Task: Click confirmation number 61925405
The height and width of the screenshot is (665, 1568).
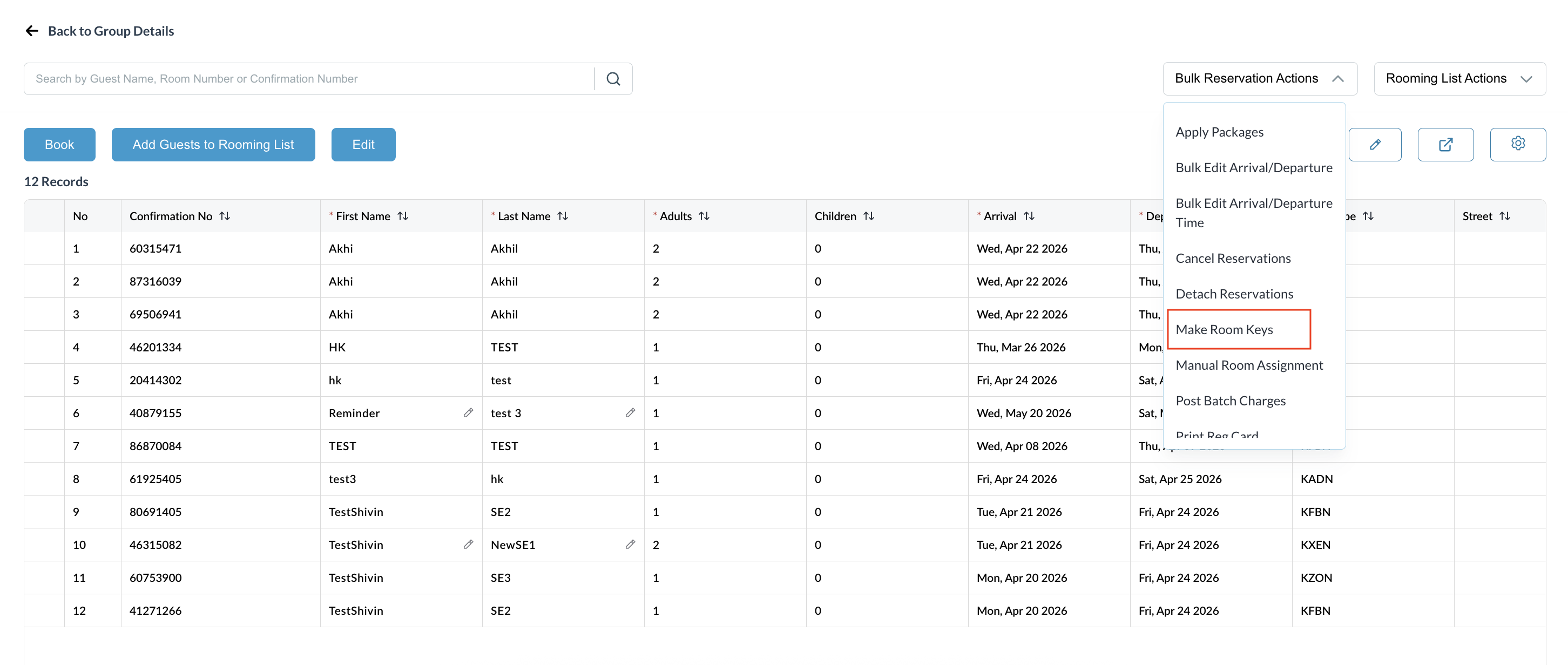Action: 155,479
